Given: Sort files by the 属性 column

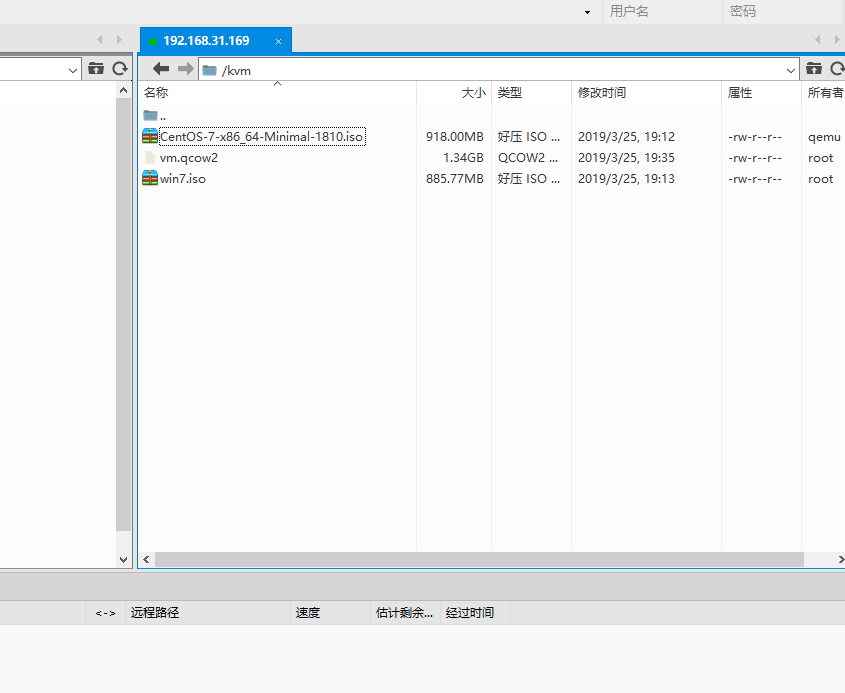Looking at the screenshot, I should [761, 93].
